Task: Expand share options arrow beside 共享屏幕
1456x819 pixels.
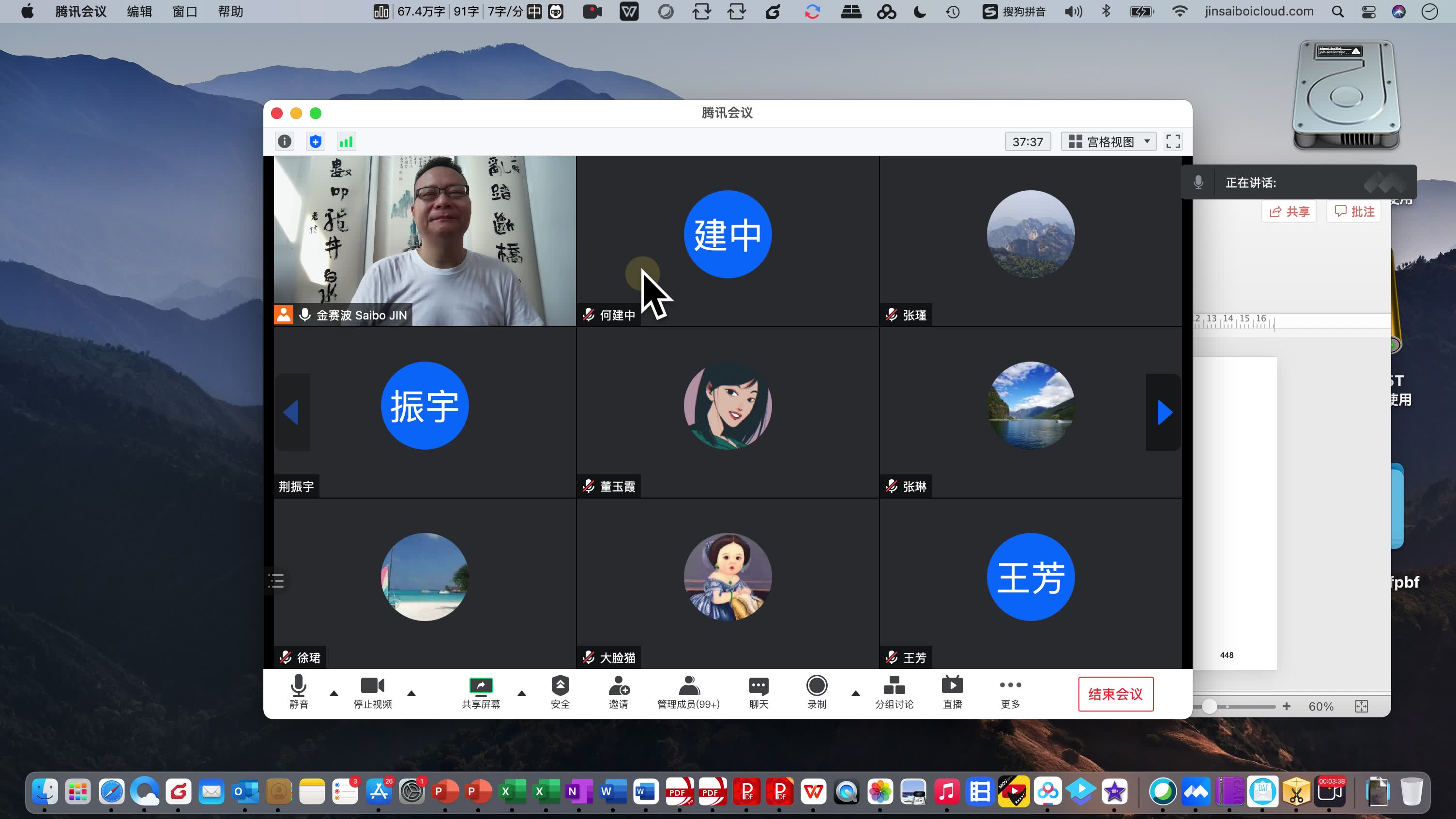Action: click(522, 694)
